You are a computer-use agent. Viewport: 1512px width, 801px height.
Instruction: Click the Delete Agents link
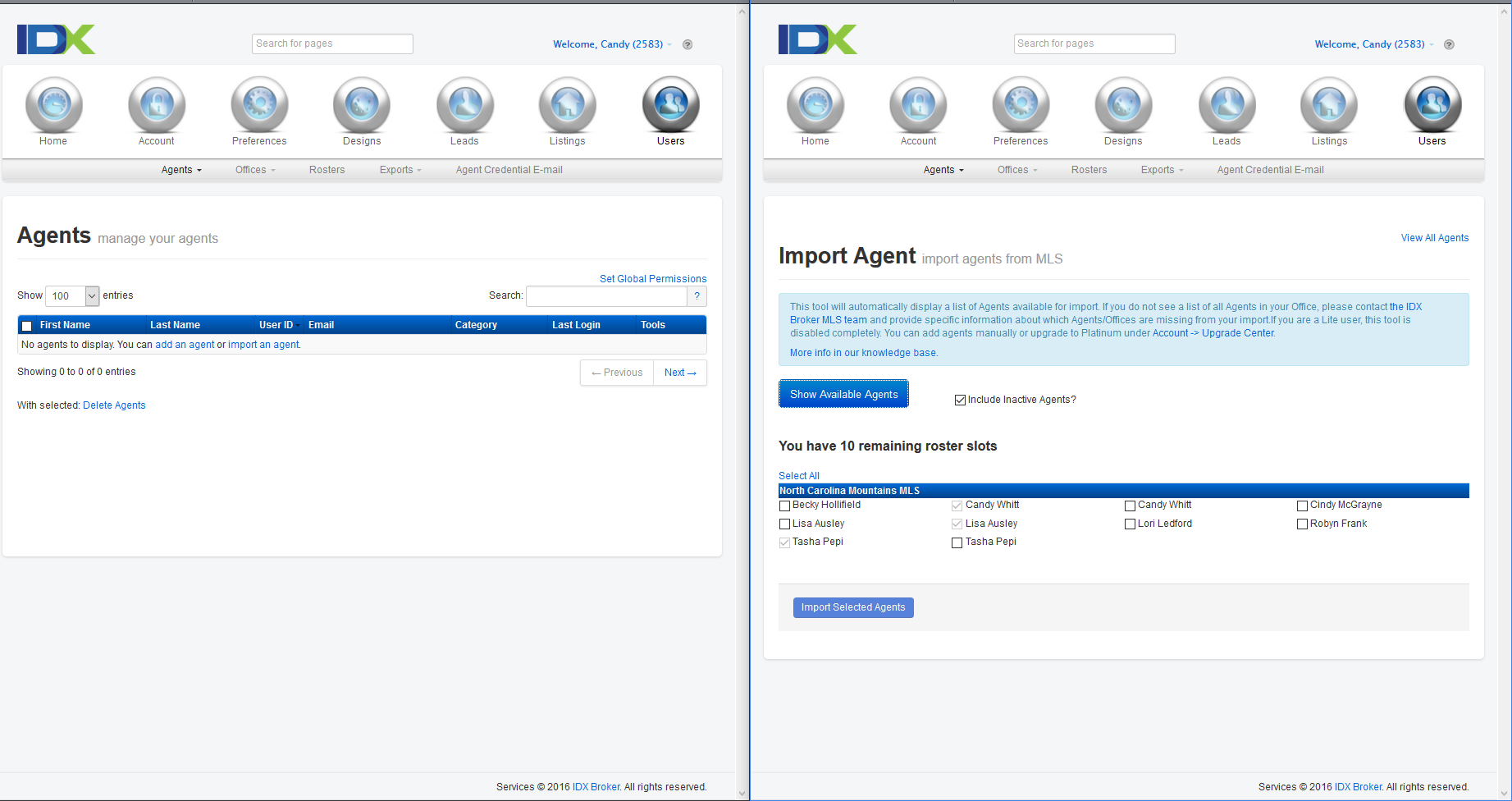pos(114,405)
